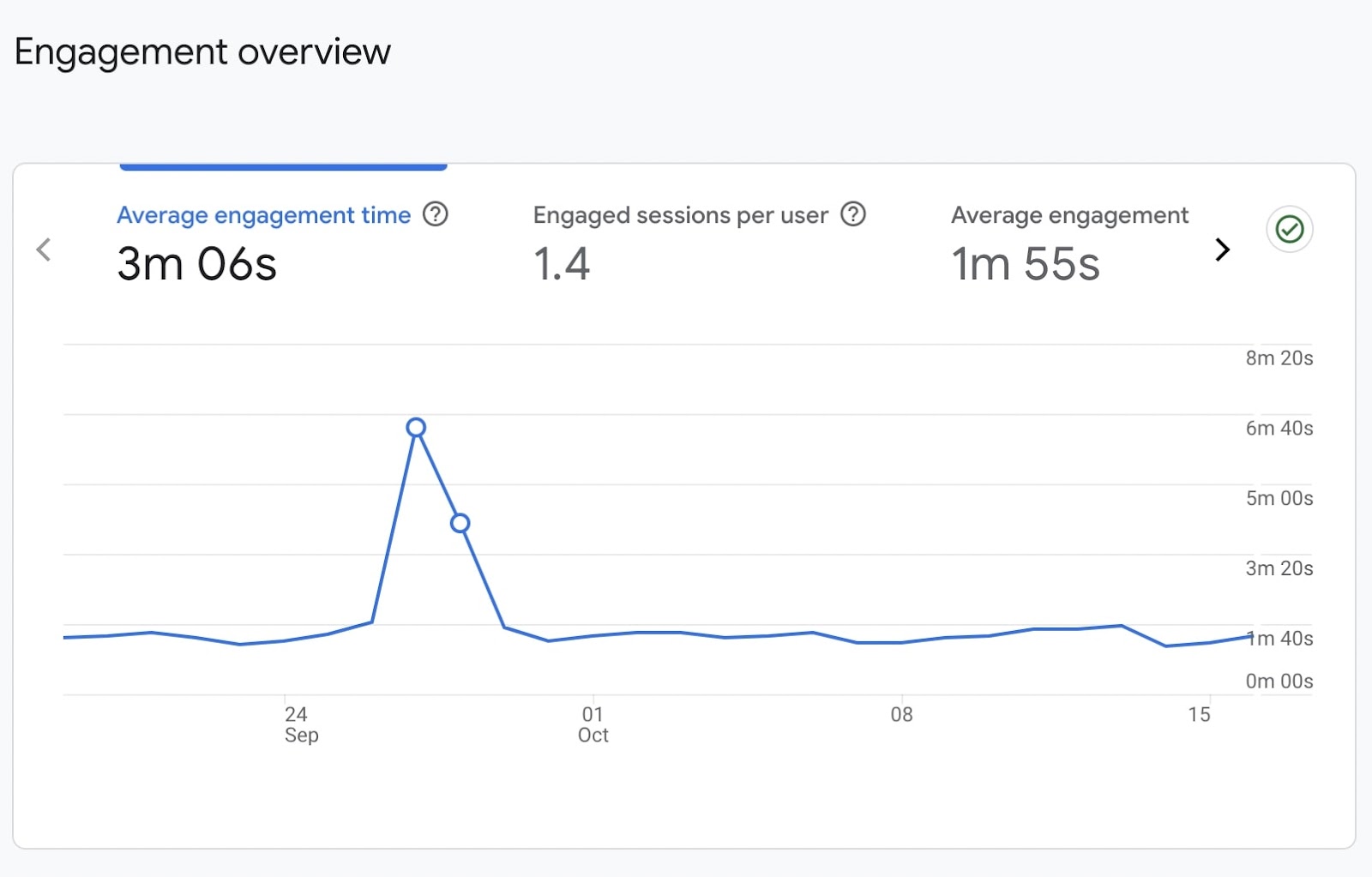The height and width of the screenshot is (877, 1372).
Task: Click the 3m 06s metric value
Action: point(196,264)
